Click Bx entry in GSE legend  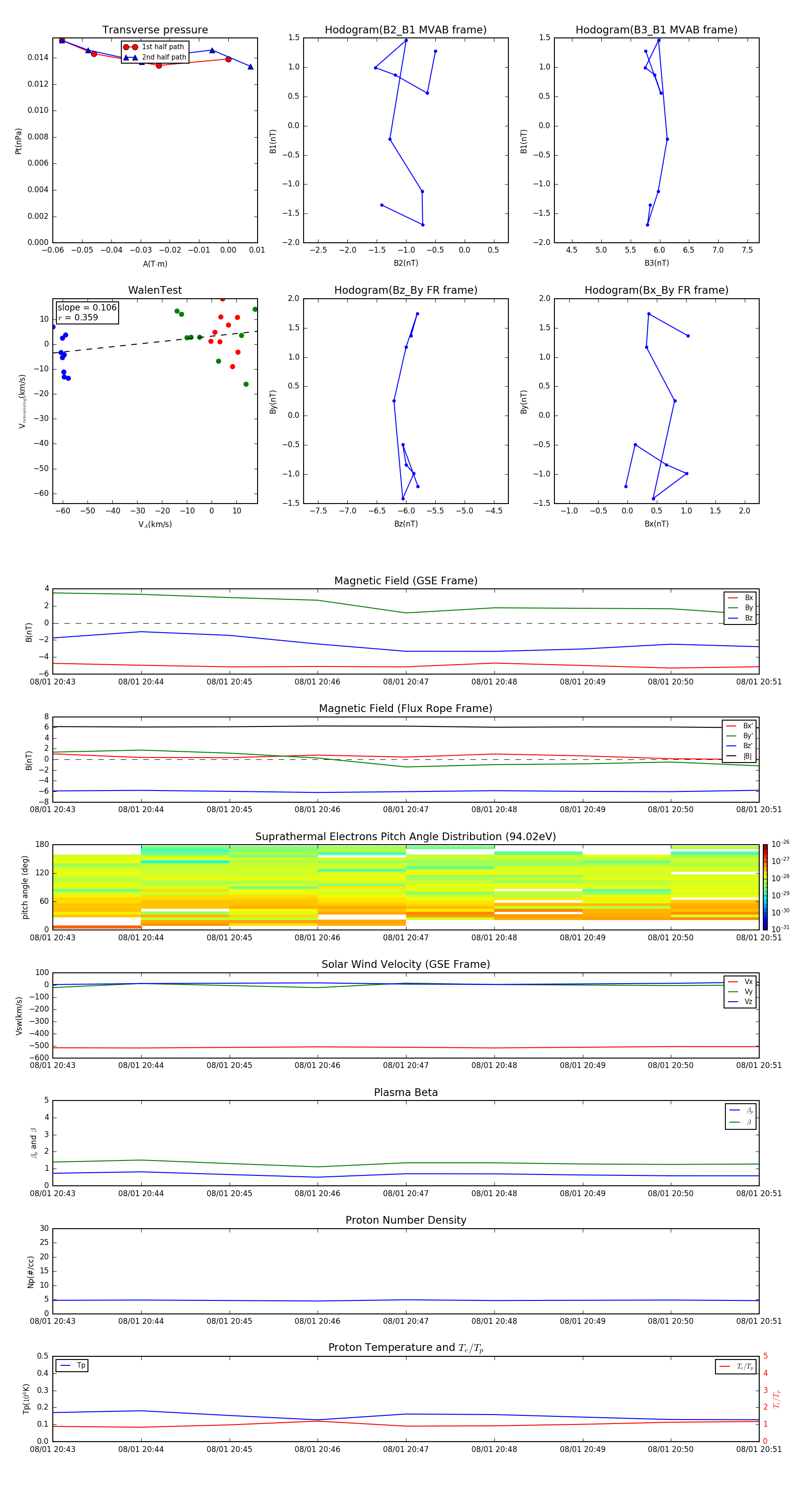[740, 598]
